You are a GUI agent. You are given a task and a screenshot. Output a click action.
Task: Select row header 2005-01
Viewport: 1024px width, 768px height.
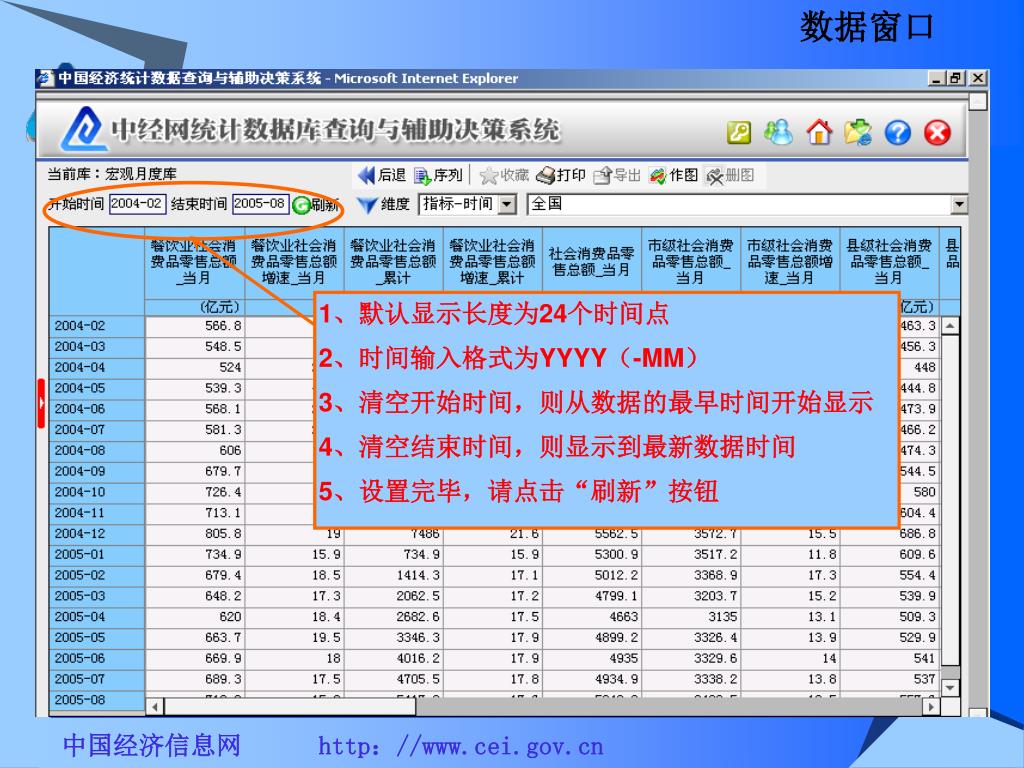[97, 554]
